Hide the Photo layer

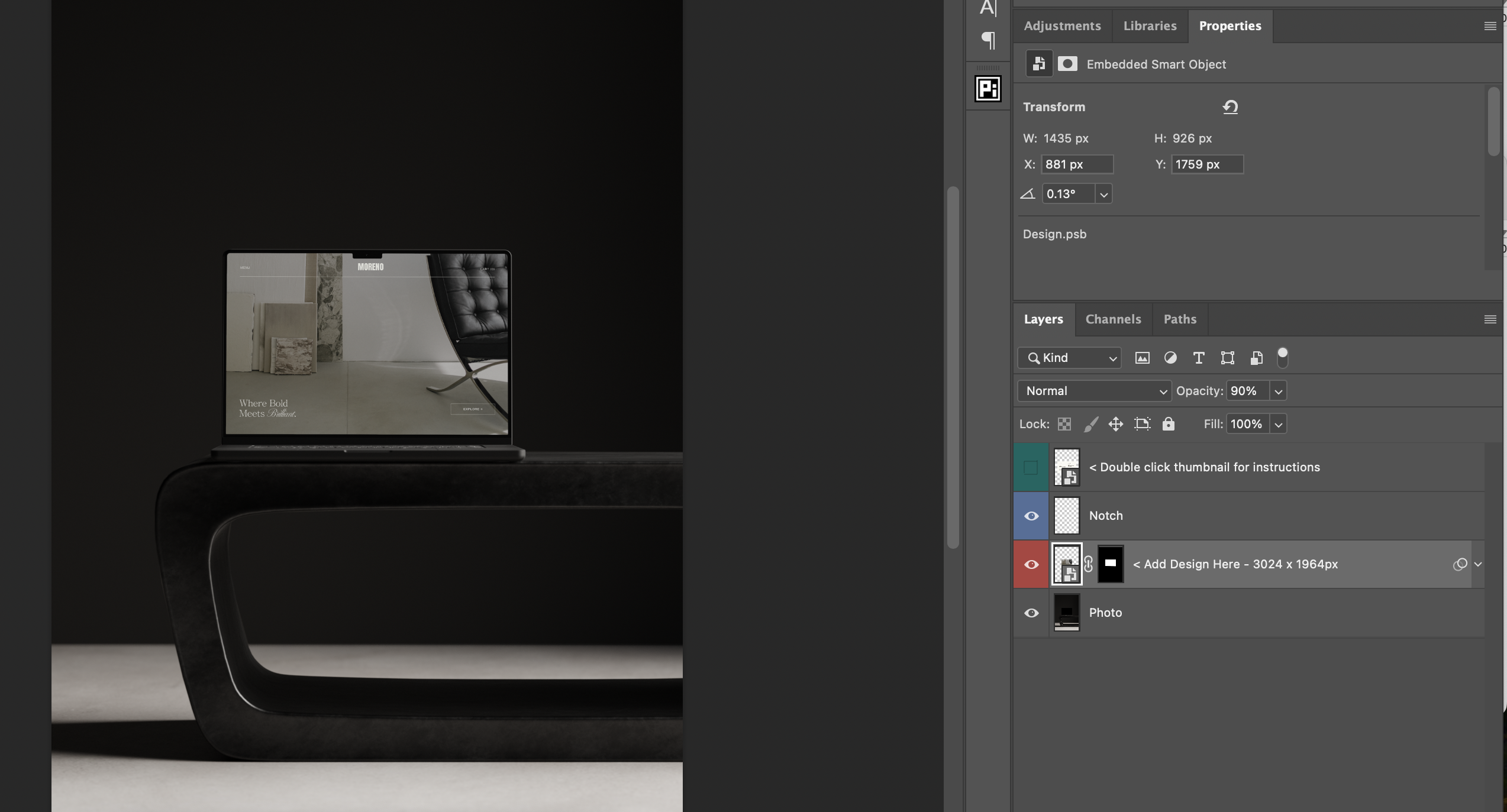pos(1031,613)
